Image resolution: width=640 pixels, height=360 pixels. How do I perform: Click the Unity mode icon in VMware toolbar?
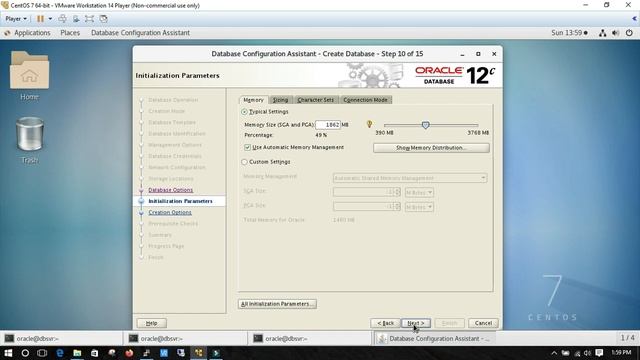pos(103,19)
